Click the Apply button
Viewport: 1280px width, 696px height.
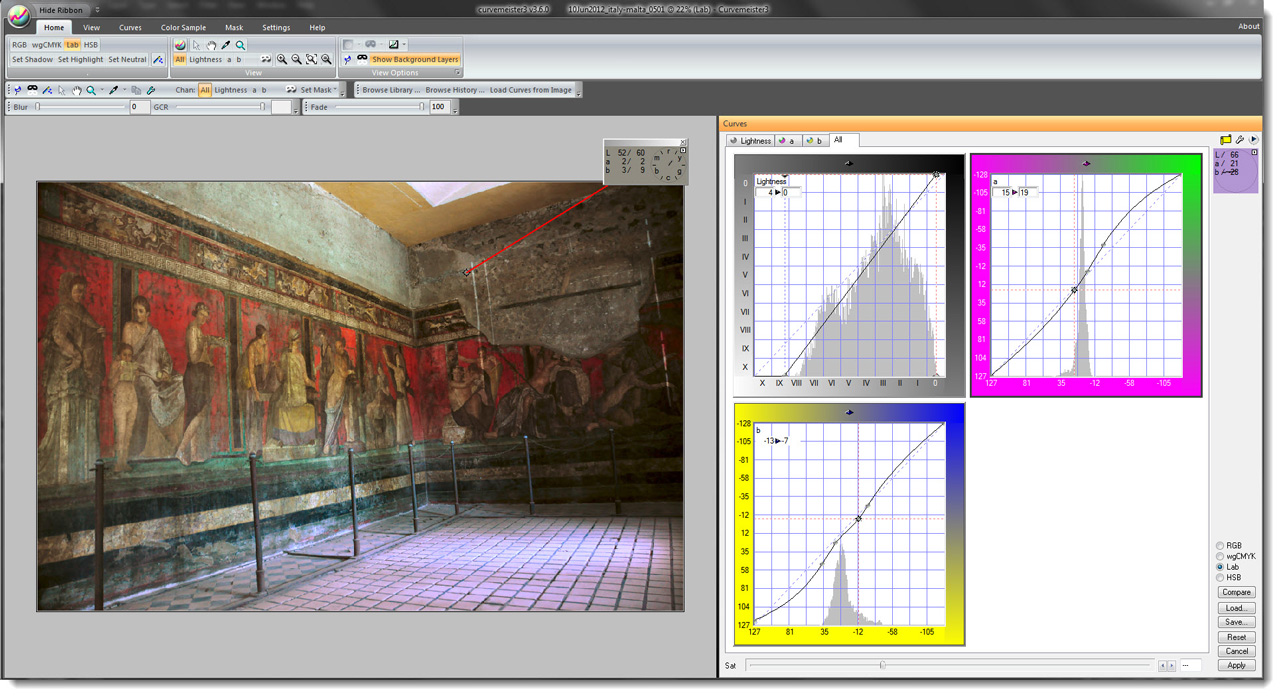pyautogui.click(x=1236, y=665)
